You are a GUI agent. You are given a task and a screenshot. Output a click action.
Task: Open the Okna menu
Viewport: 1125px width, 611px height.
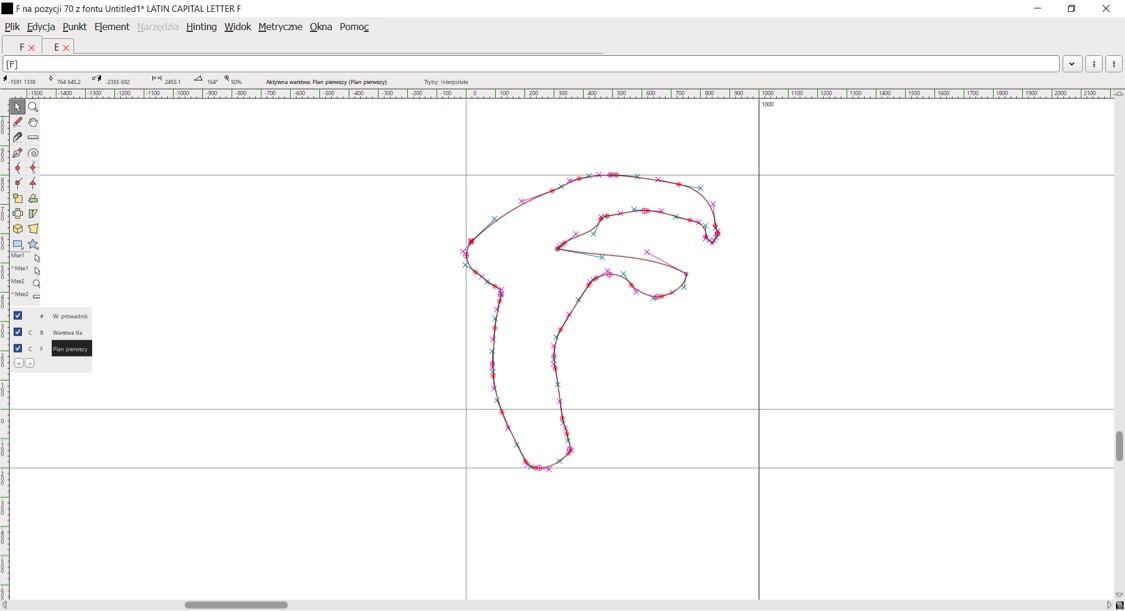point(321,27)
